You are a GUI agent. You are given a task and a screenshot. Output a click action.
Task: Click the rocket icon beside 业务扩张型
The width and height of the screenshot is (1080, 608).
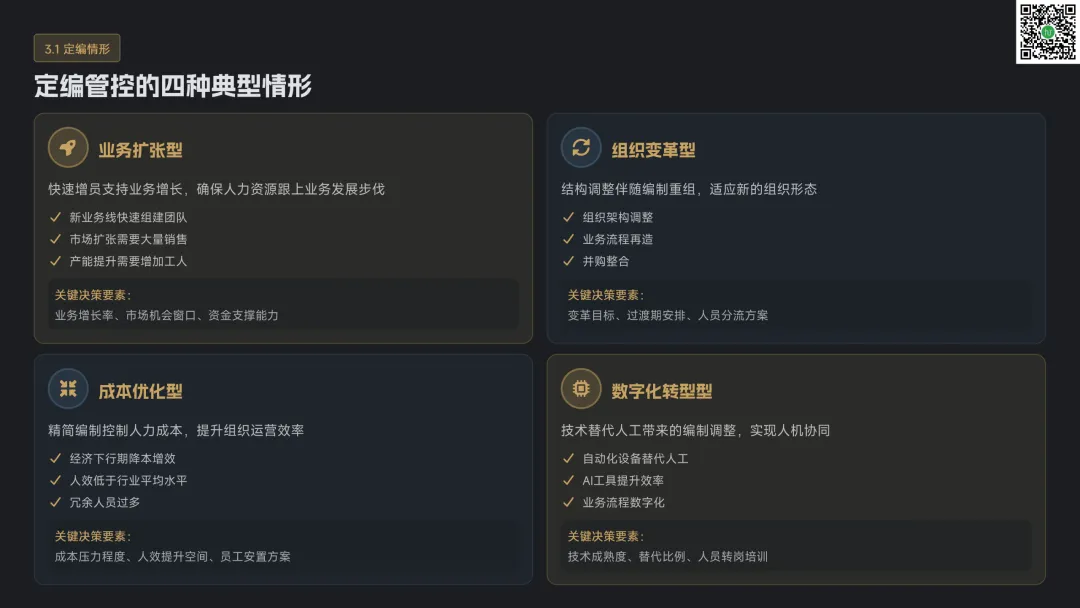(68, 147)
